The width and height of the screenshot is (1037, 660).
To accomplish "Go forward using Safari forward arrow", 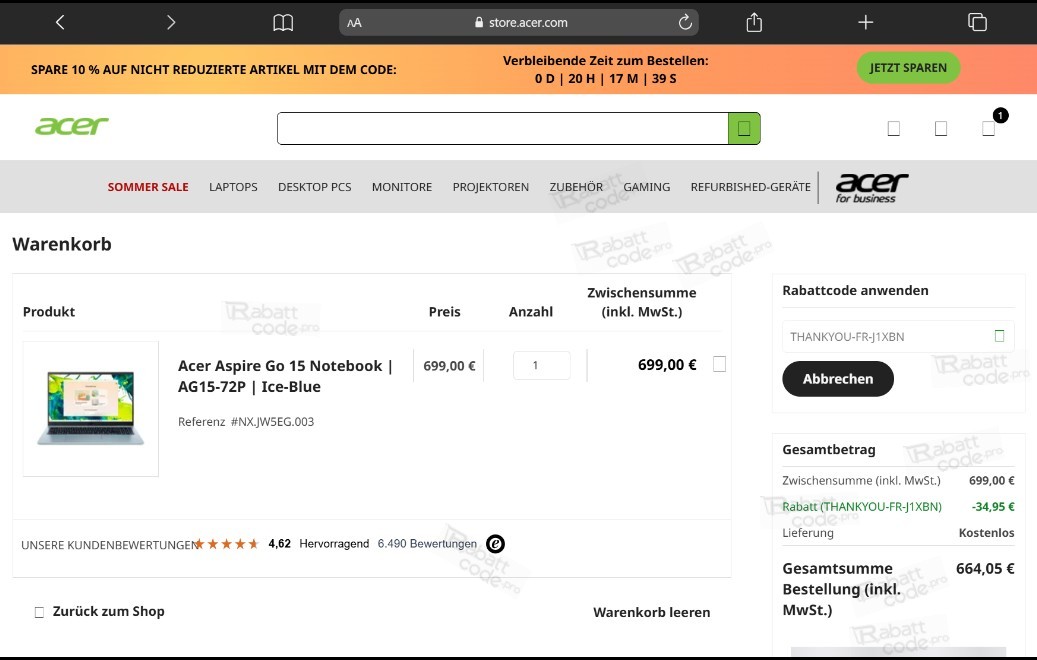I will click(171, 22).
